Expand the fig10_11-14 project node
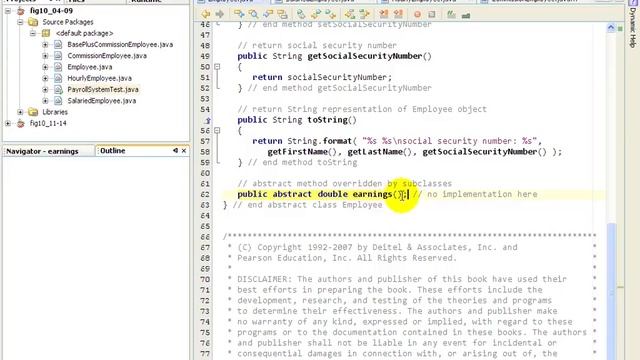This screenshot has height=360, width=640. tap(8, 123)
